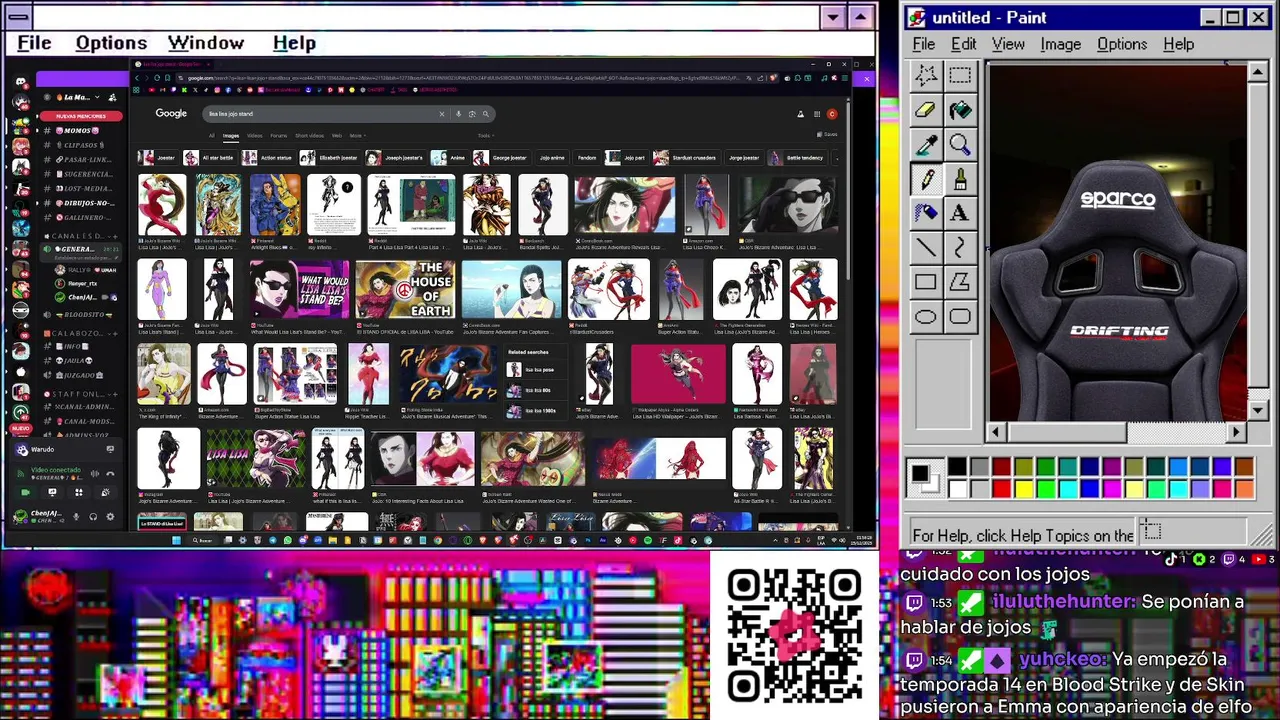The image size is (1280, 720).
Task: Click Paint horizontal scrollbar right arrow
Action: pos(1236,432)
